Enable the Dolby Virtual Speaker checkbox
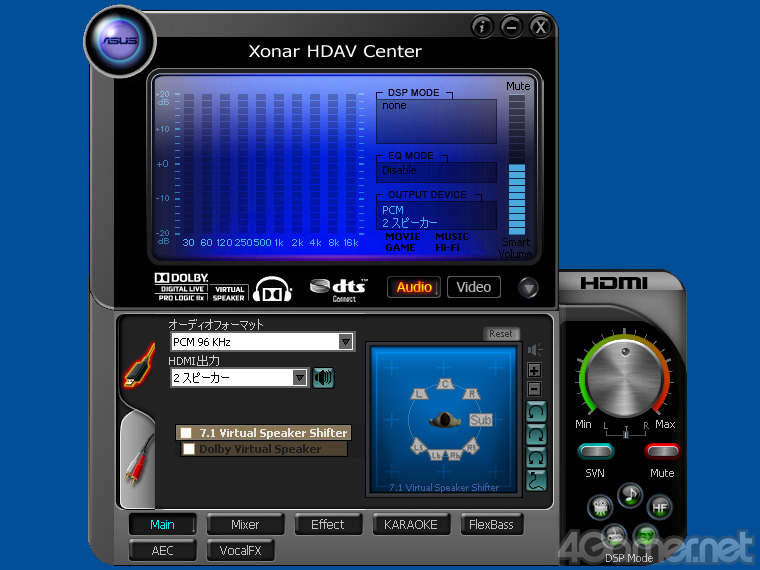The image size is (760, 570). pos(189,449)
